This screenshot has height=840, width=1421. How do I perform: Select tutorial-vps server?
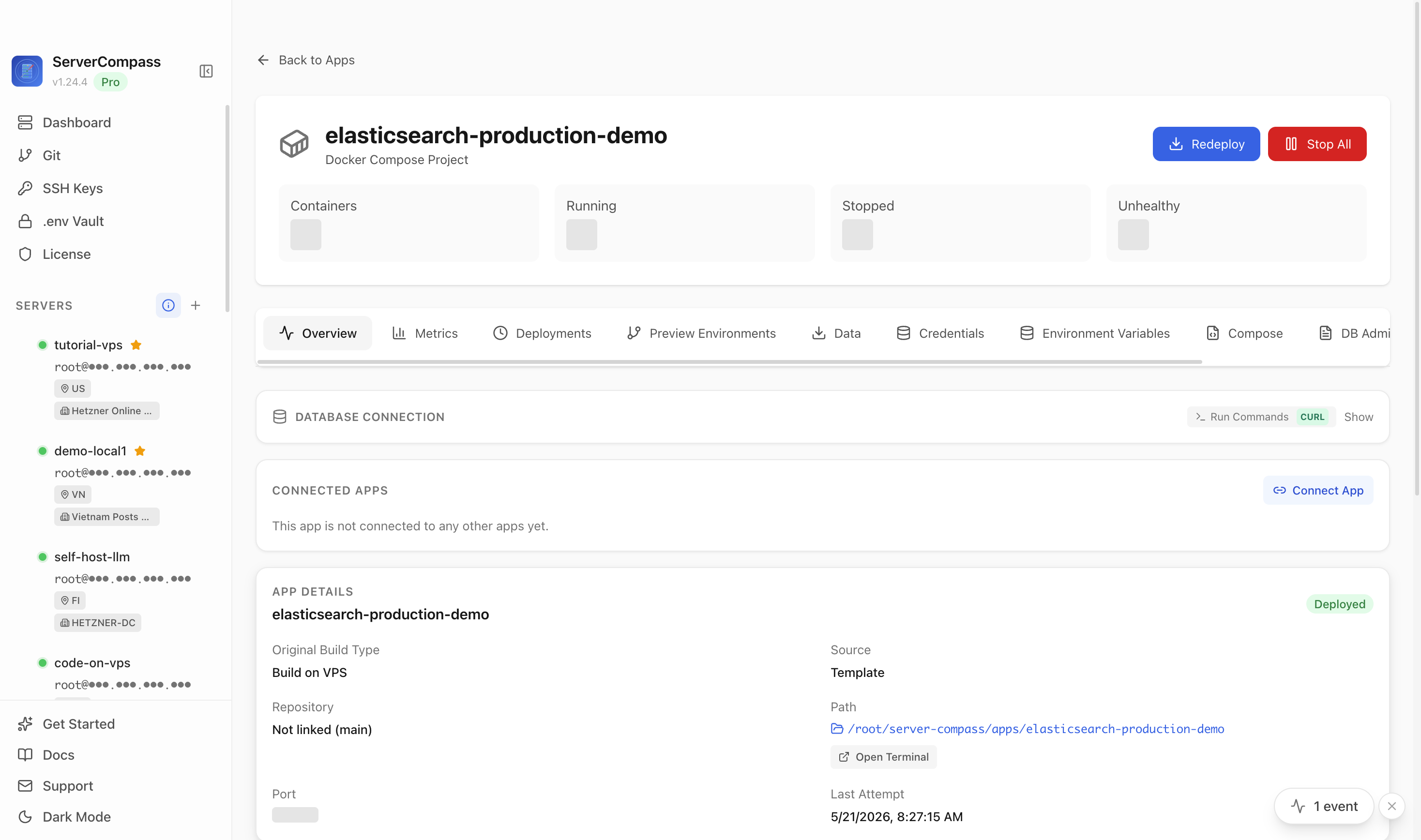point(88,345)
